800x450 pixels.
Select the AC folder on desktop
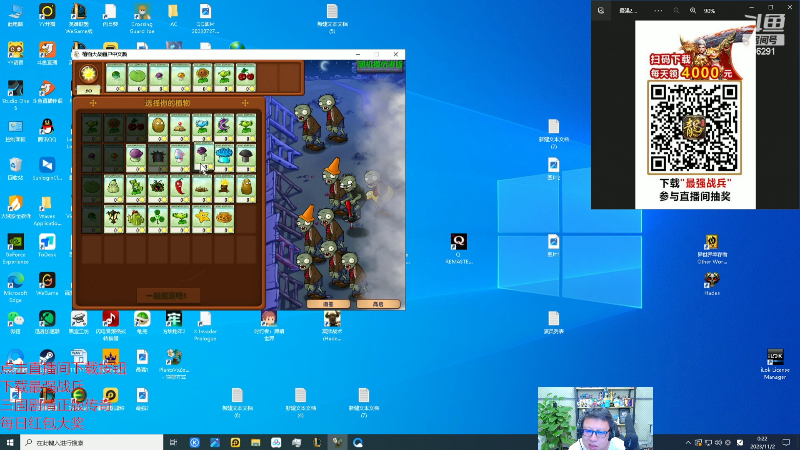tap(173, 15)
